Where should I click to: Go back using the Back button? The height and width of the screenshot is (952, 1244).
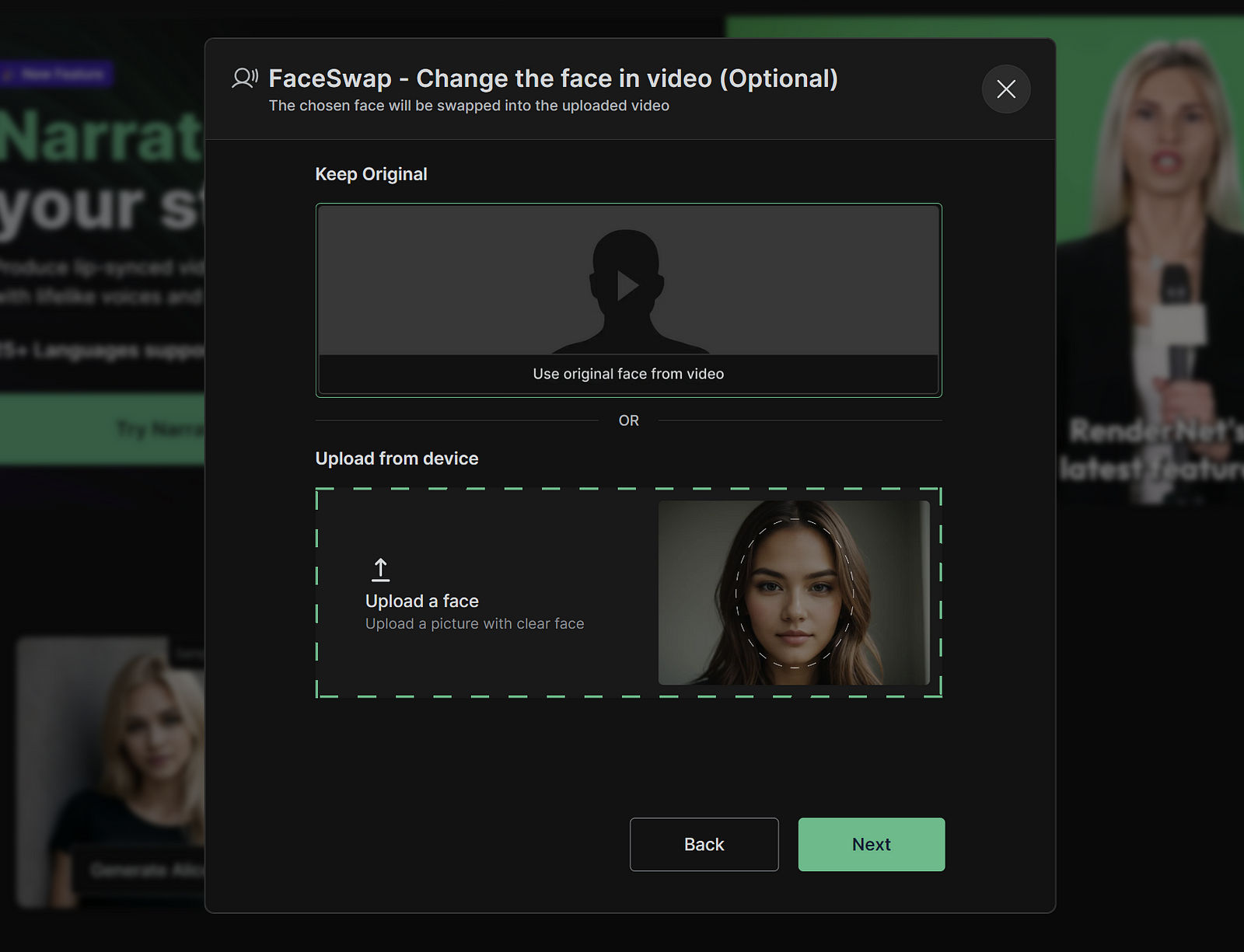click(x=704, y=844)
